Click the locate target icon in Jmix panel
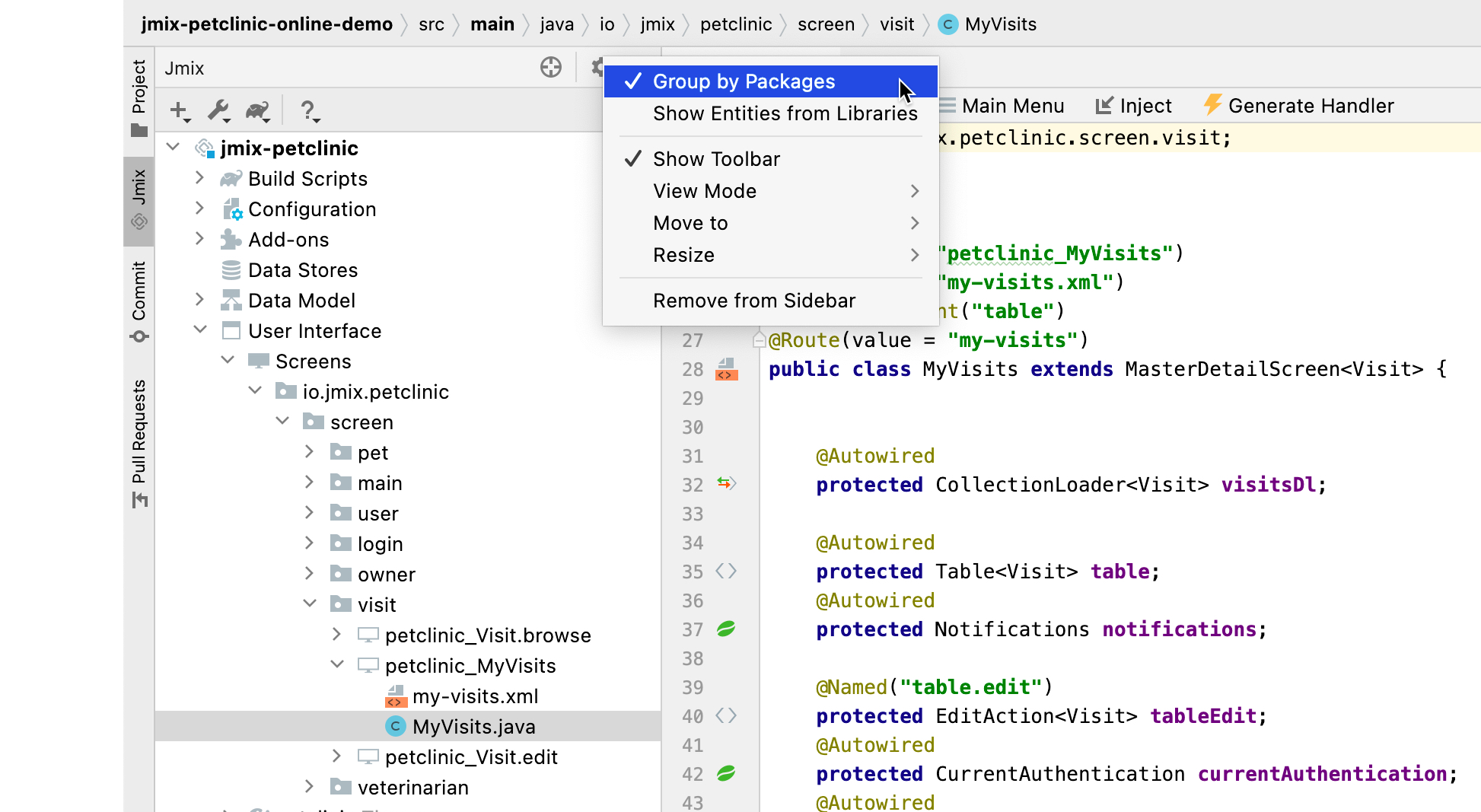The image size is (1481, 812). click(x=551, y=68)
